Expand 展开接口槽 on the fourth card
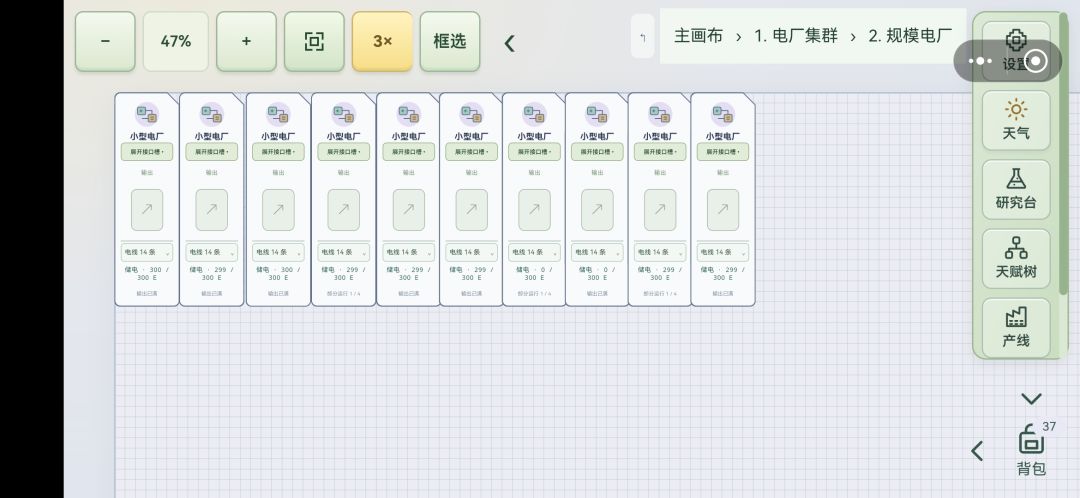 point(344,152)
